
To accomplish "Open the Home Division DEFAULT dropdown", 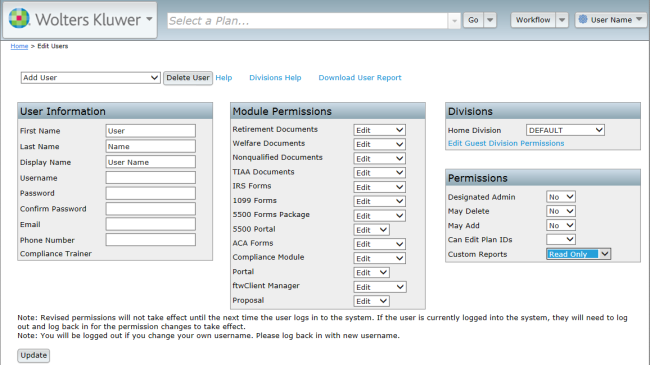I will point(565,130).
